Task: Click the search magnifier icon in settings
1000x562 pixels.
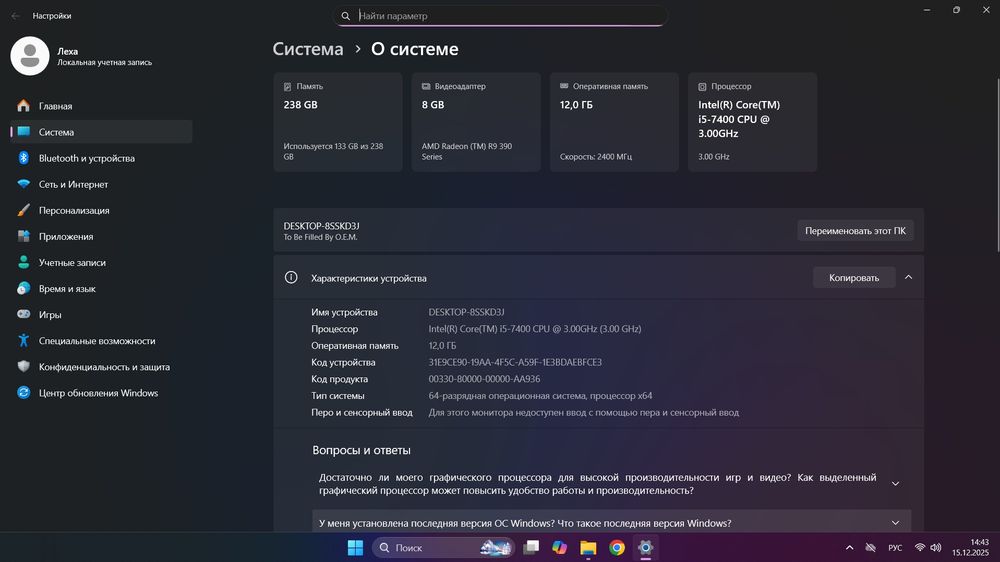Action: click(x=345, y=16)
